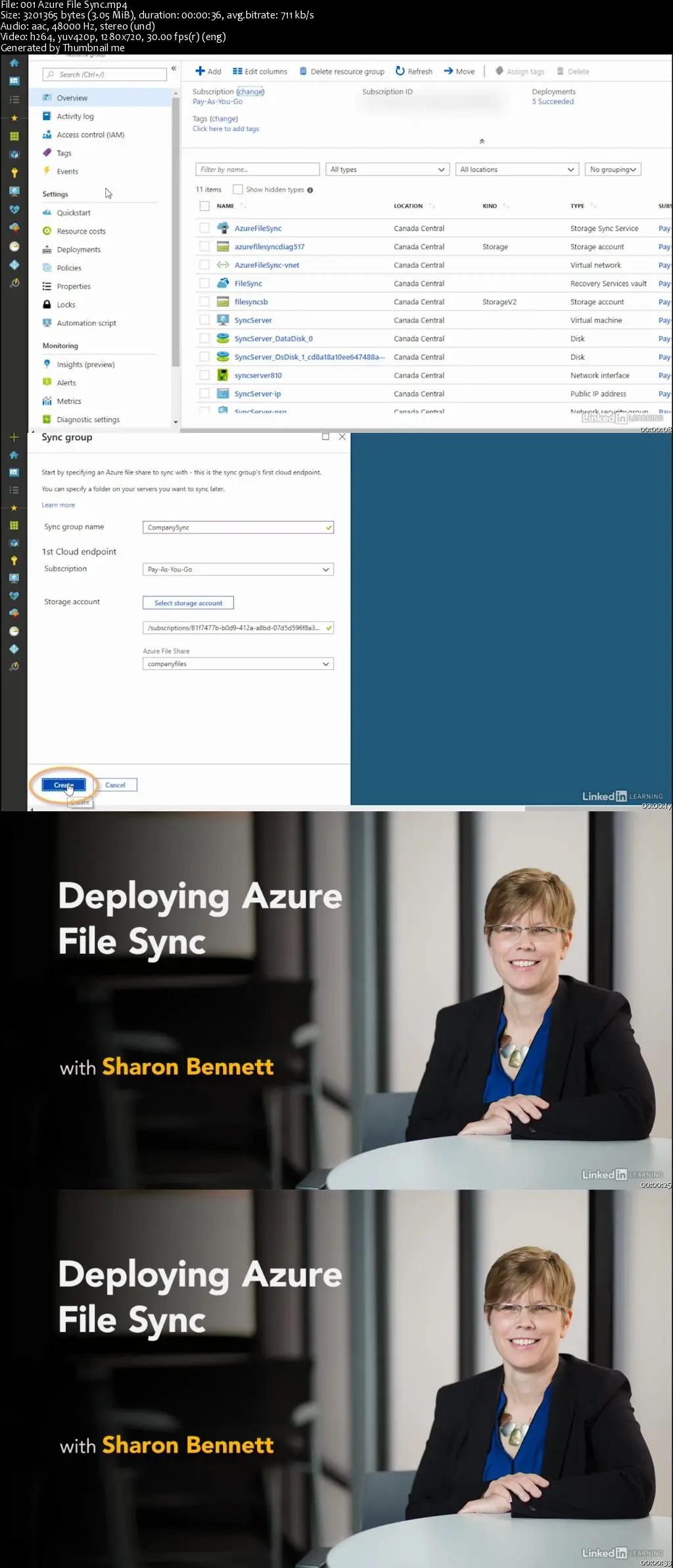Enable Show hidden types checkbox

pos(238,189)
